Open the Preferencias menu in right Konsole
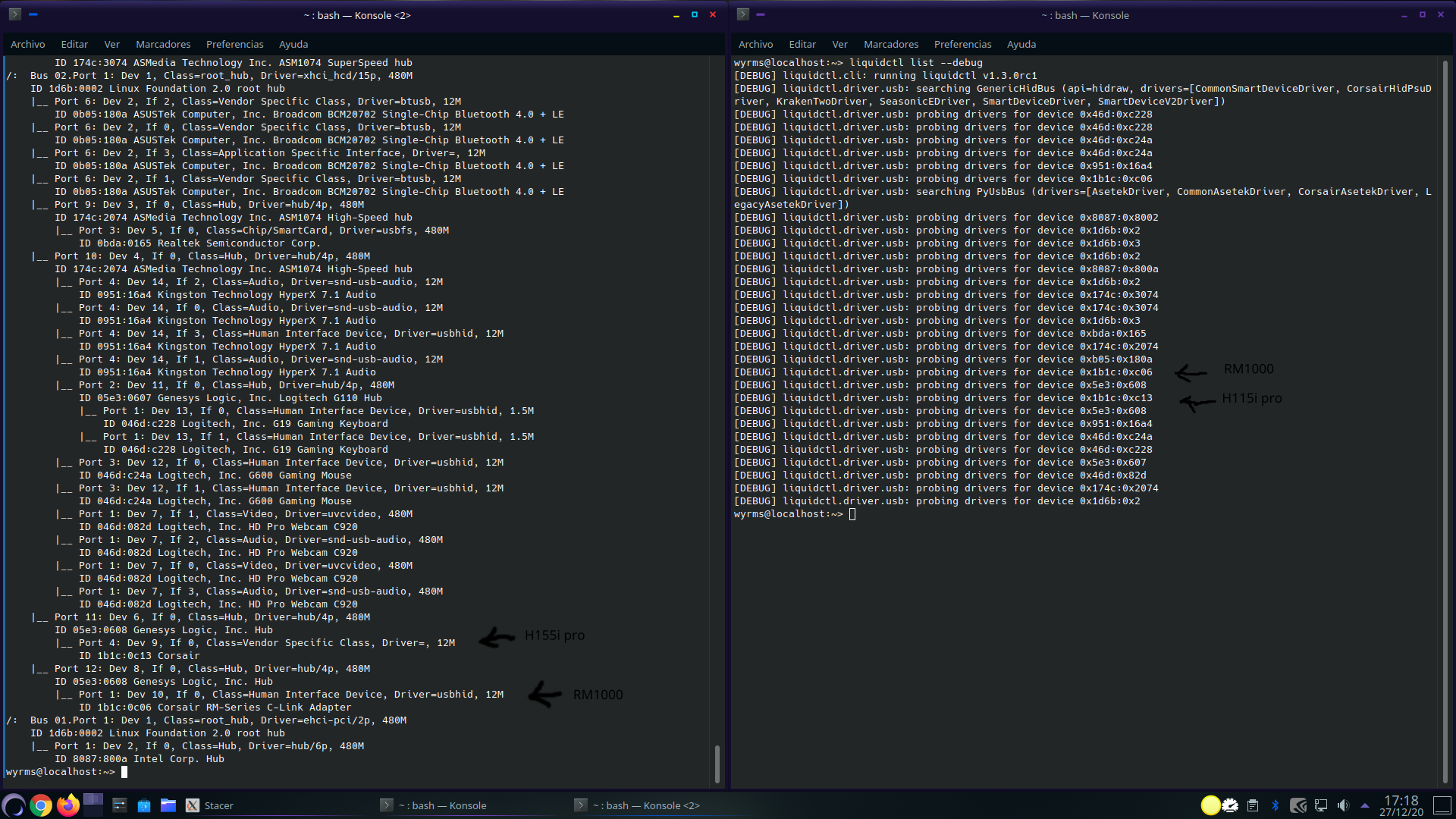Image resolution: width=1456 pixels, height=819 pixels. [x=962, y=44]
